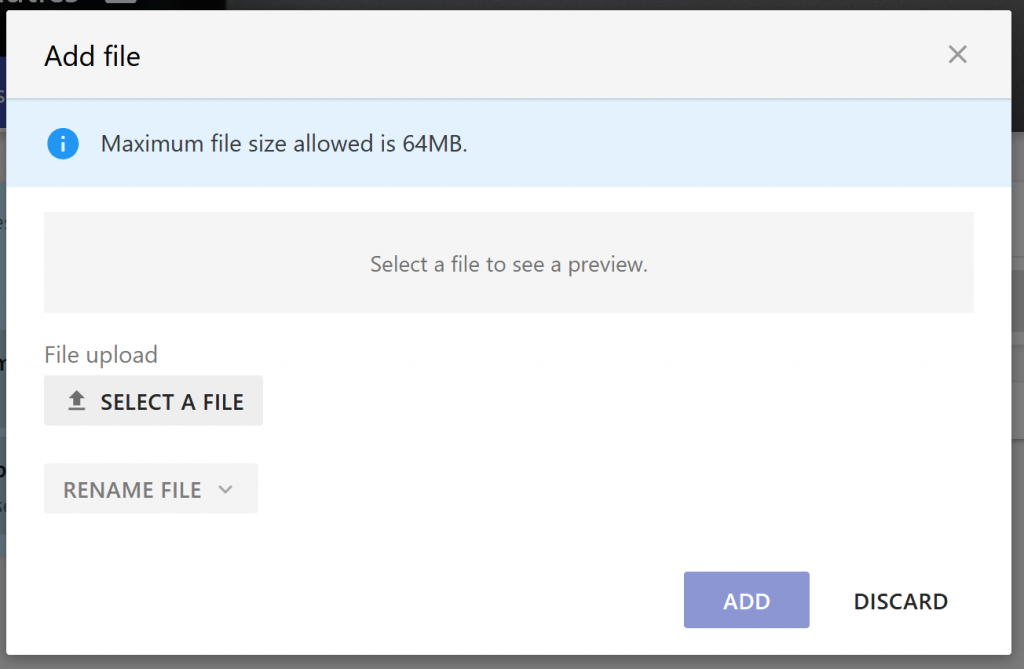This screenshot has height=669, width=1024.
Task: Click the file preview placeholder area
Action: (x=509, y=262)
